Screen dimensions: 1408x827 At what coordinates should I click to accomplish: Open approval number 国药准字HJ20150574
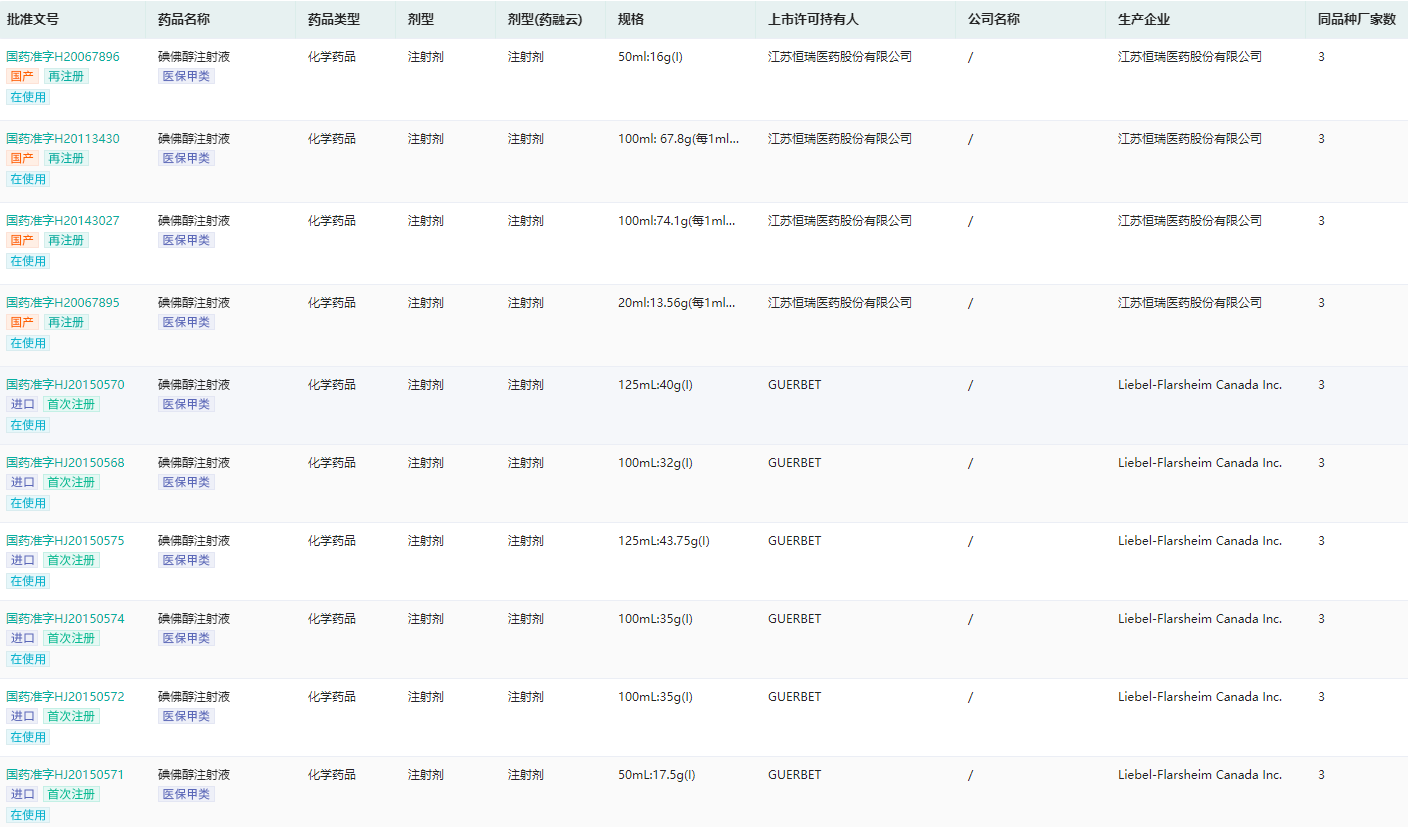click(x=66, y=619)
